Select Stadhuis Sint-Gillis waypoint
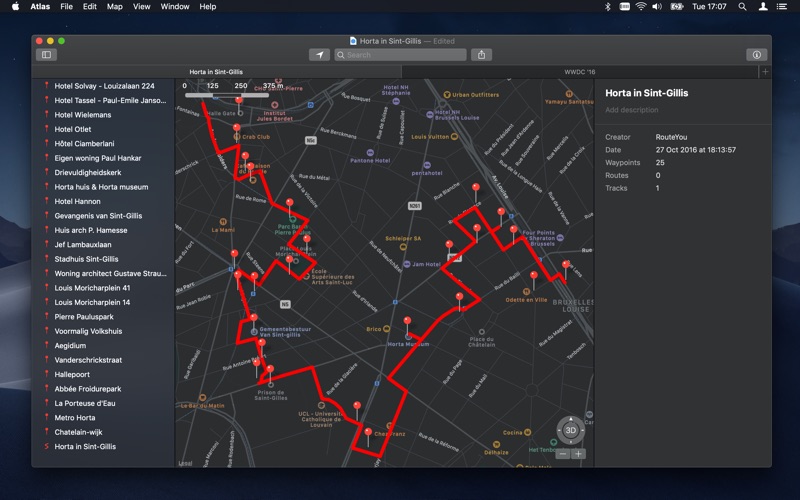This screenshot has width=800, height=500. (103, 259)
